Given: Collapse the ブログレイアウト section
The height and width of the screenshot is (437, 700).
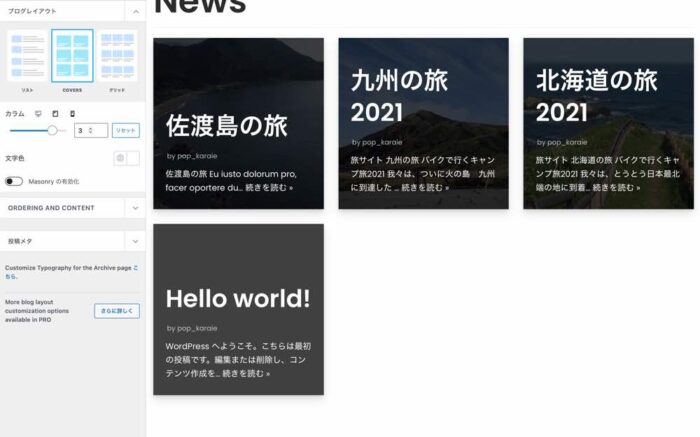Looking at the screenshot, I should pyautogui.click(x=135, y=11).
